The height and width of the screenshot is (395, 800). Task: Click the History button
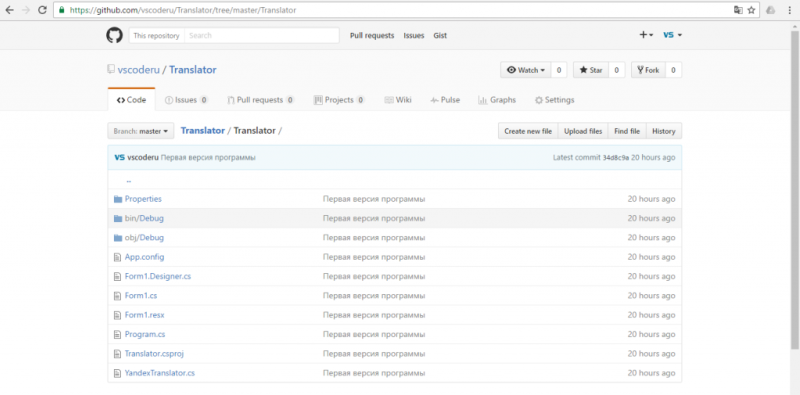(664, 131)
